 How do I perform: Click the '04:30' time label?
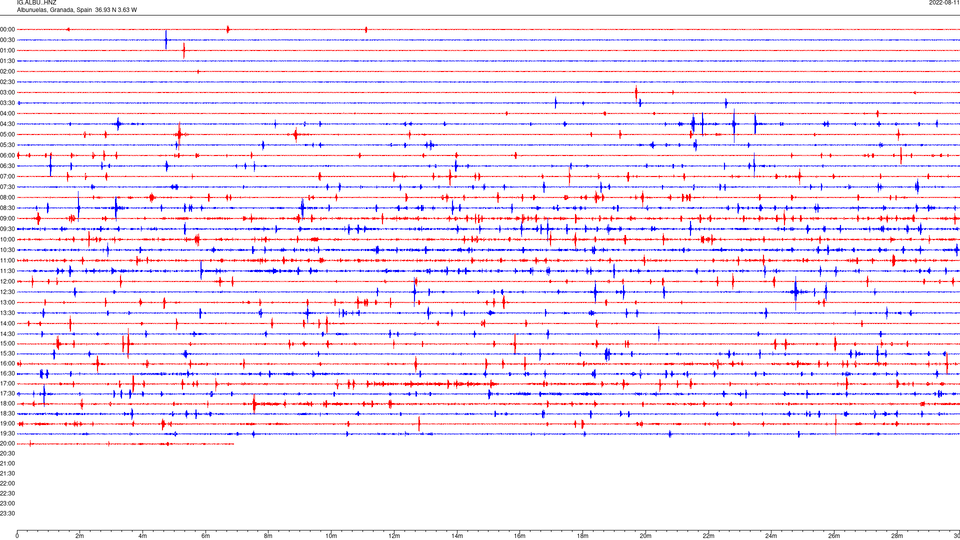coord(8,124)
